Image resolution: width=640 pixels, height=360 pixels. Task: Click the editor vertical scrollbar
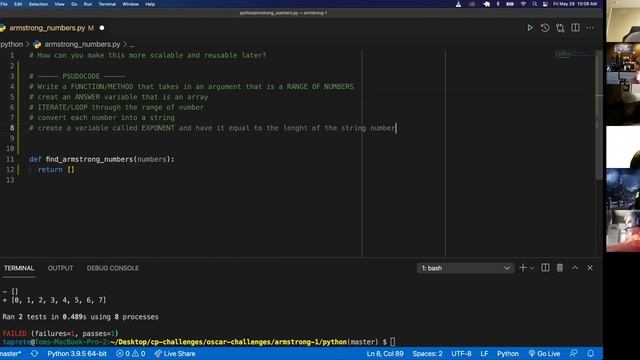point(599,114)
